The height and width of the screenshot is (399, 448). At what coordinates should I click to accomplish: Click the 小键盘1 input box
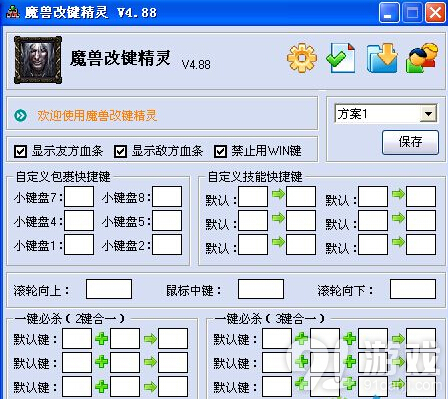pos(79,245)
